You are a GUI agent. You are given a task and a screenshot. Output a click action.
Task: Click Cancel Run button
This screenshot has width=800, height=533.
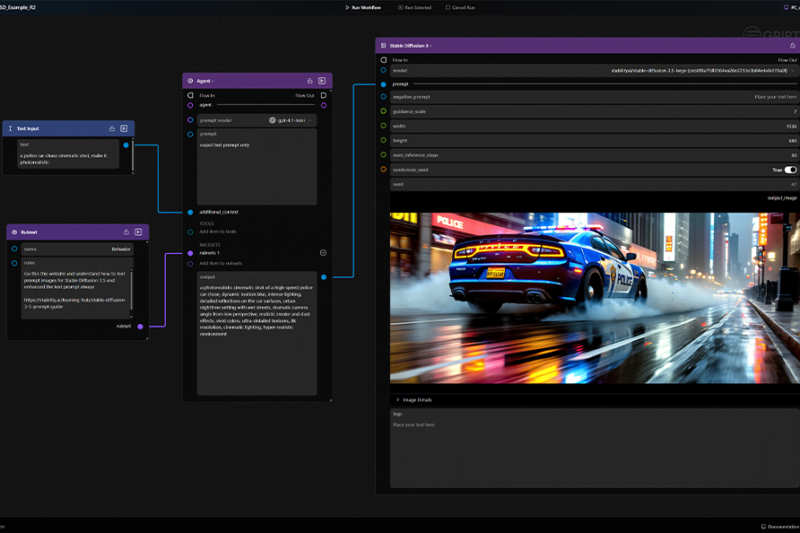tap(459, 7)
